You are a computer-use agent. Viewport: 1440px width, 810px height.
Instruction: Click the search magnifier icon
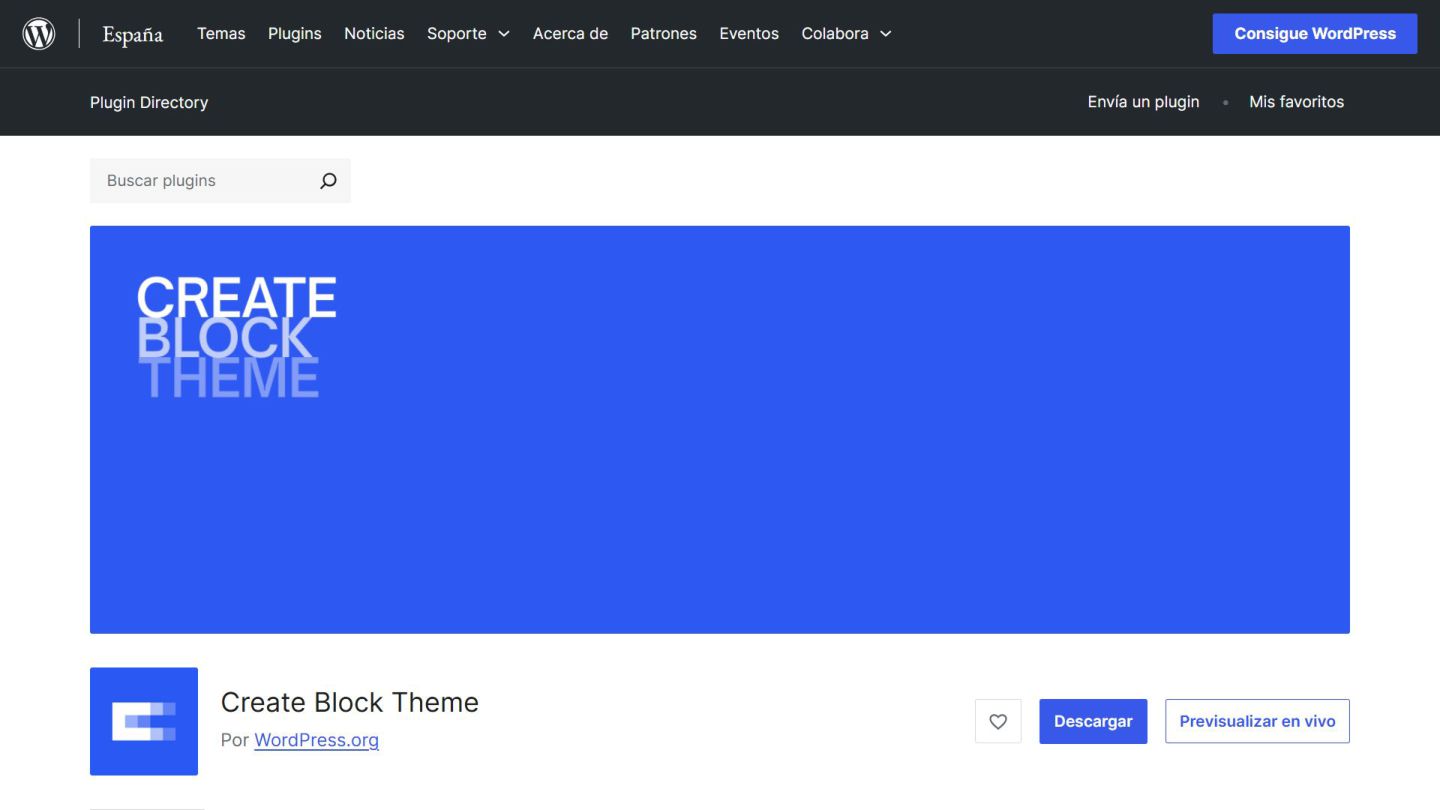328,181
